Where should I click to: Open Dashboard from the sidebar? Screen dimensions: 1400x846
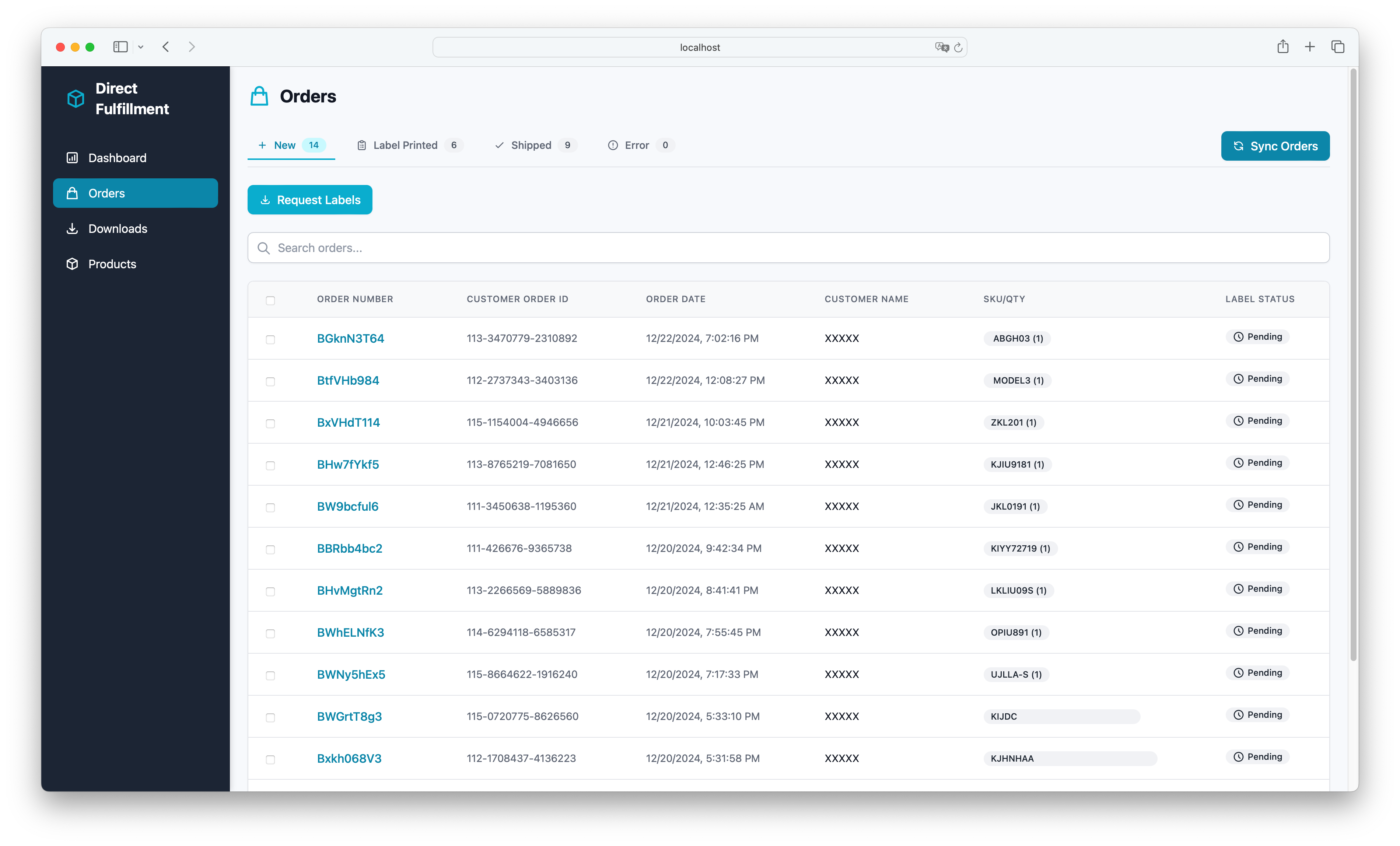point(116,158)
